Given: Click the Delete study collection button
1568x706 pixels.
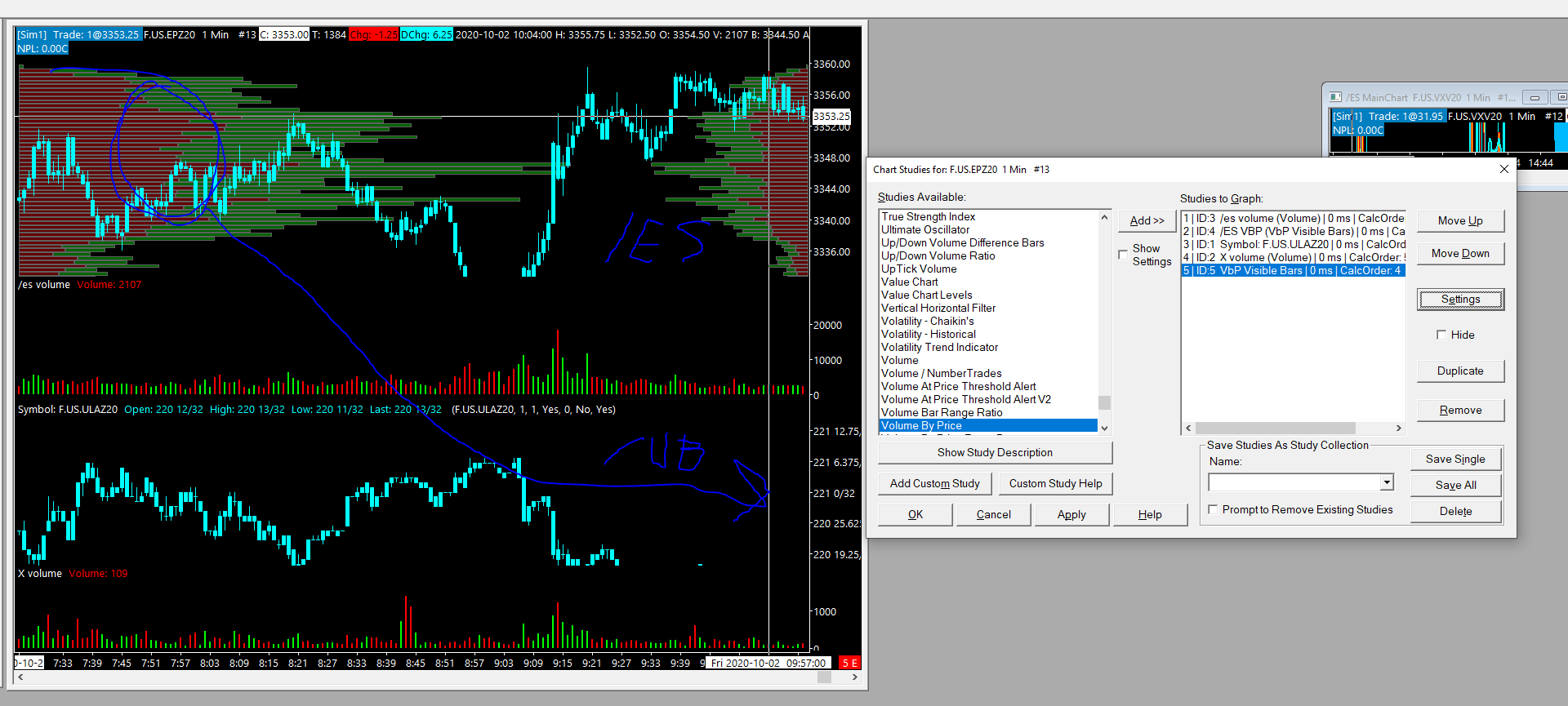Looking at the screenshot, I should click(1455, 511).
